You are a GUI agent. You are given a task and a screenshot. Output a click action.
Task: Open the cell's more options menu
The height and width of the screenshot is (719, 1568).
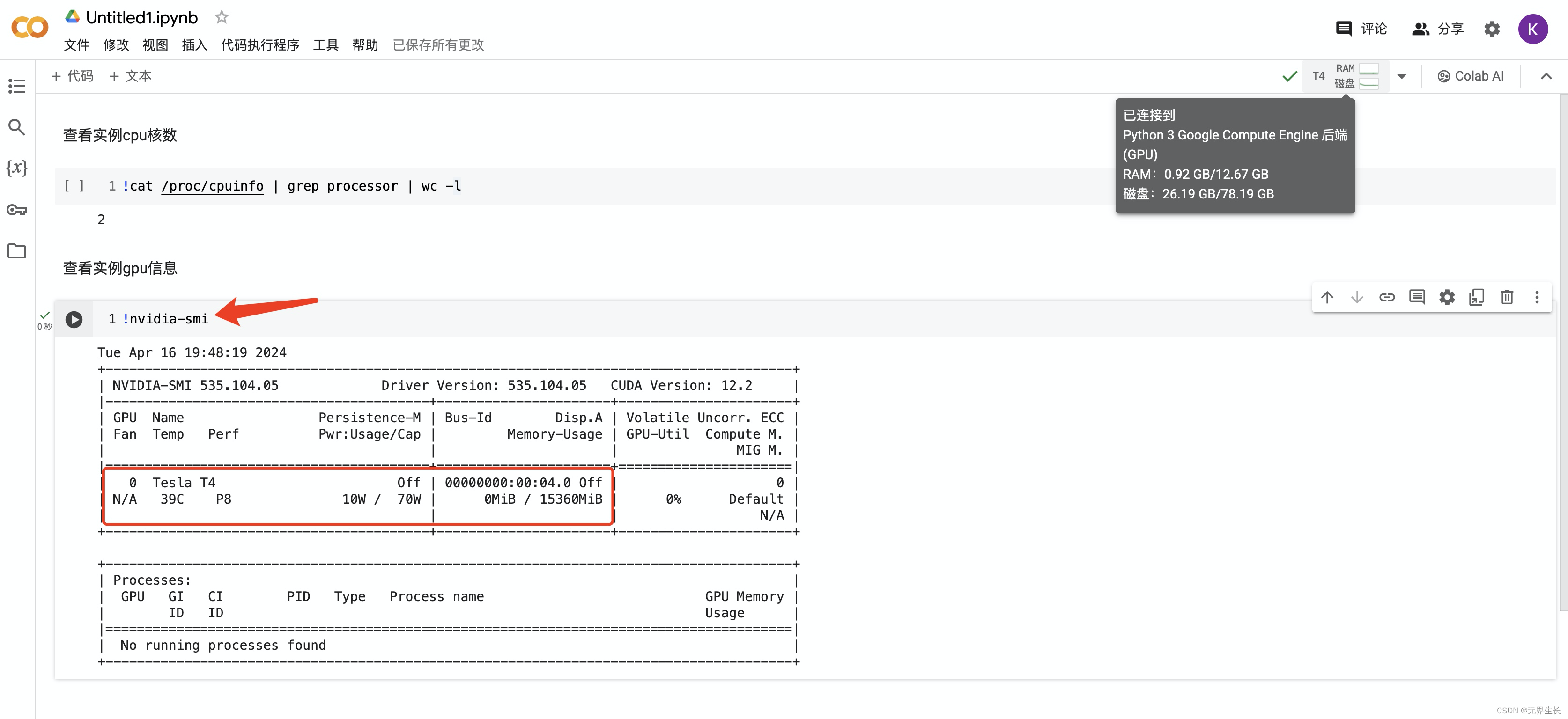coord(1536,297)
